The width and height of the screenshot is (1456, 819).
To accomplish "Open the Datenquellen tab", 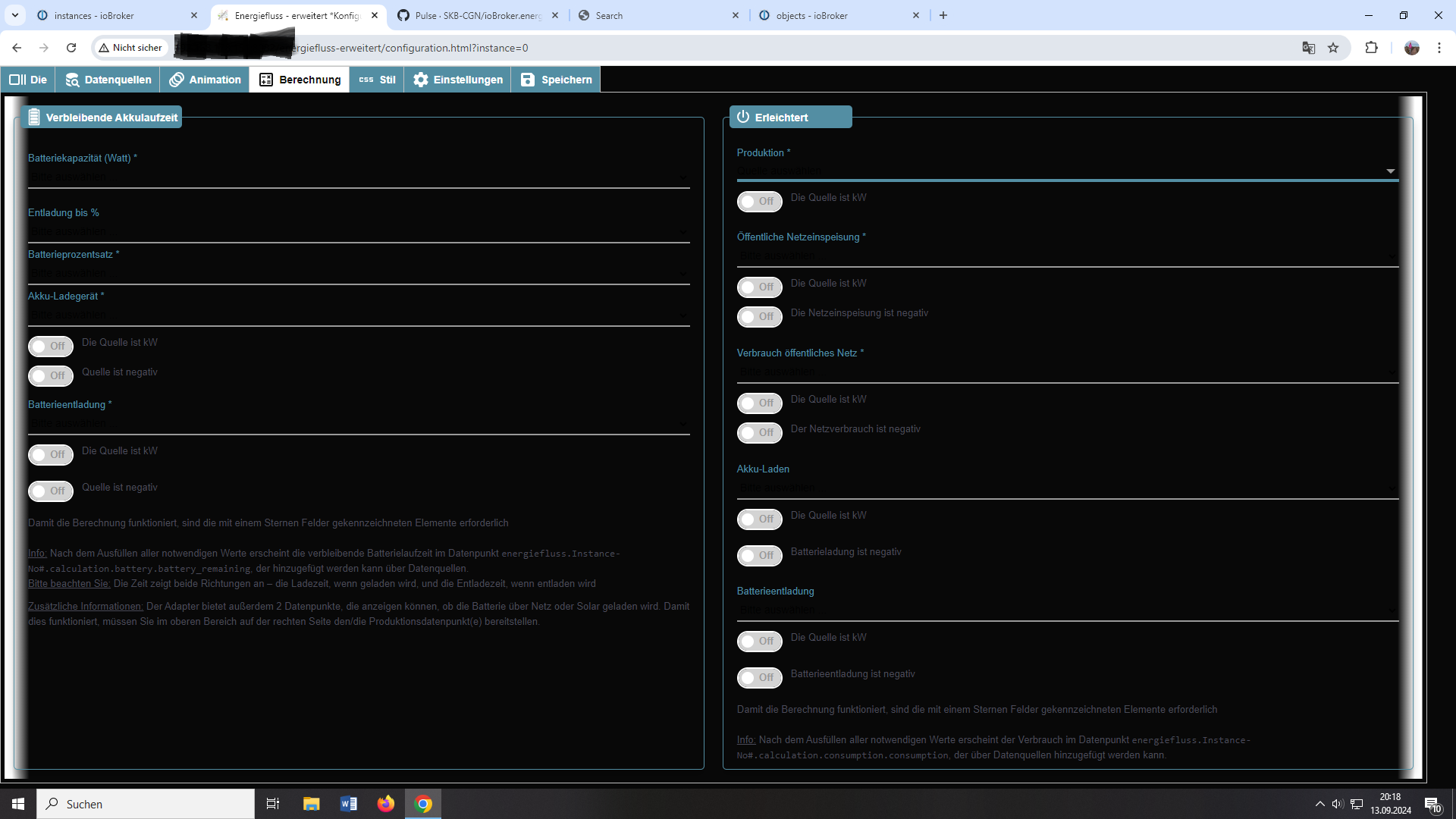I will pyautogui.click(x=108, y=80).
